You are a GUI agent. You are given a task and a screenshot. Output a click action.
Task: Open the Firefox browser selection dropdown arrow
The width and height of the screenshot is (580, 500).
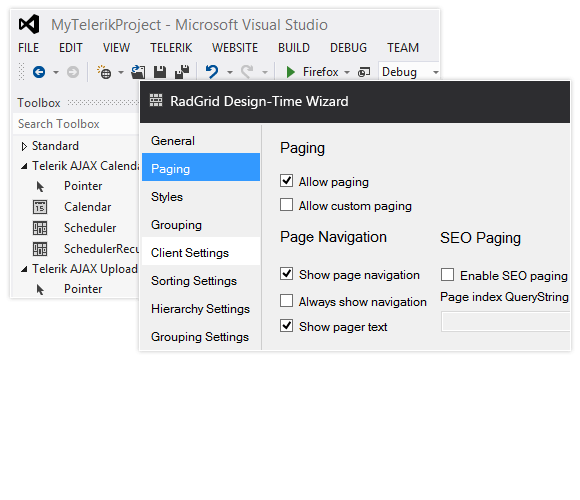coord(347,72)
